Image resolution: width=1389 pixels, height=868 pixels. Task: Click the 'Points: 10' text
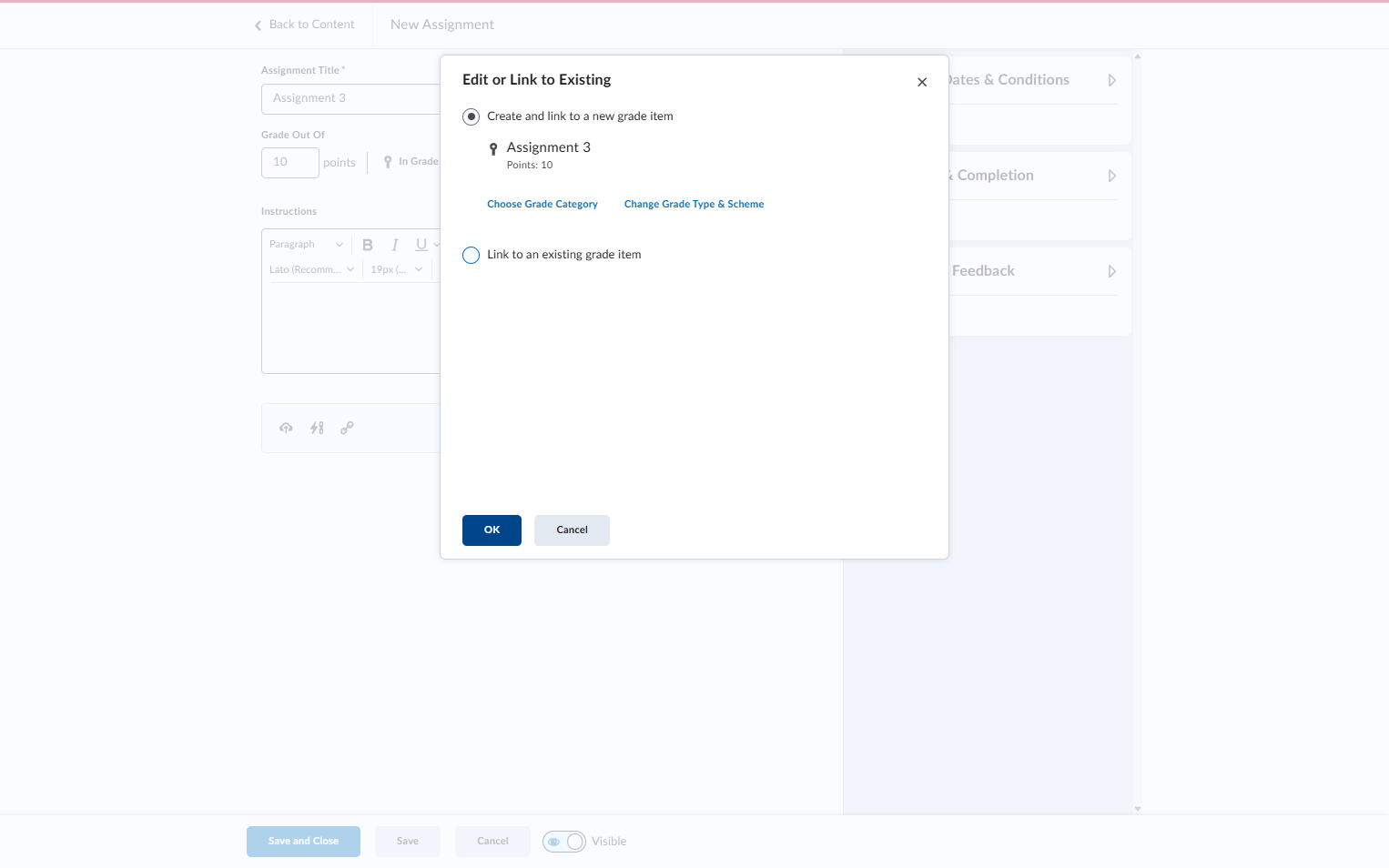point(530,166)
